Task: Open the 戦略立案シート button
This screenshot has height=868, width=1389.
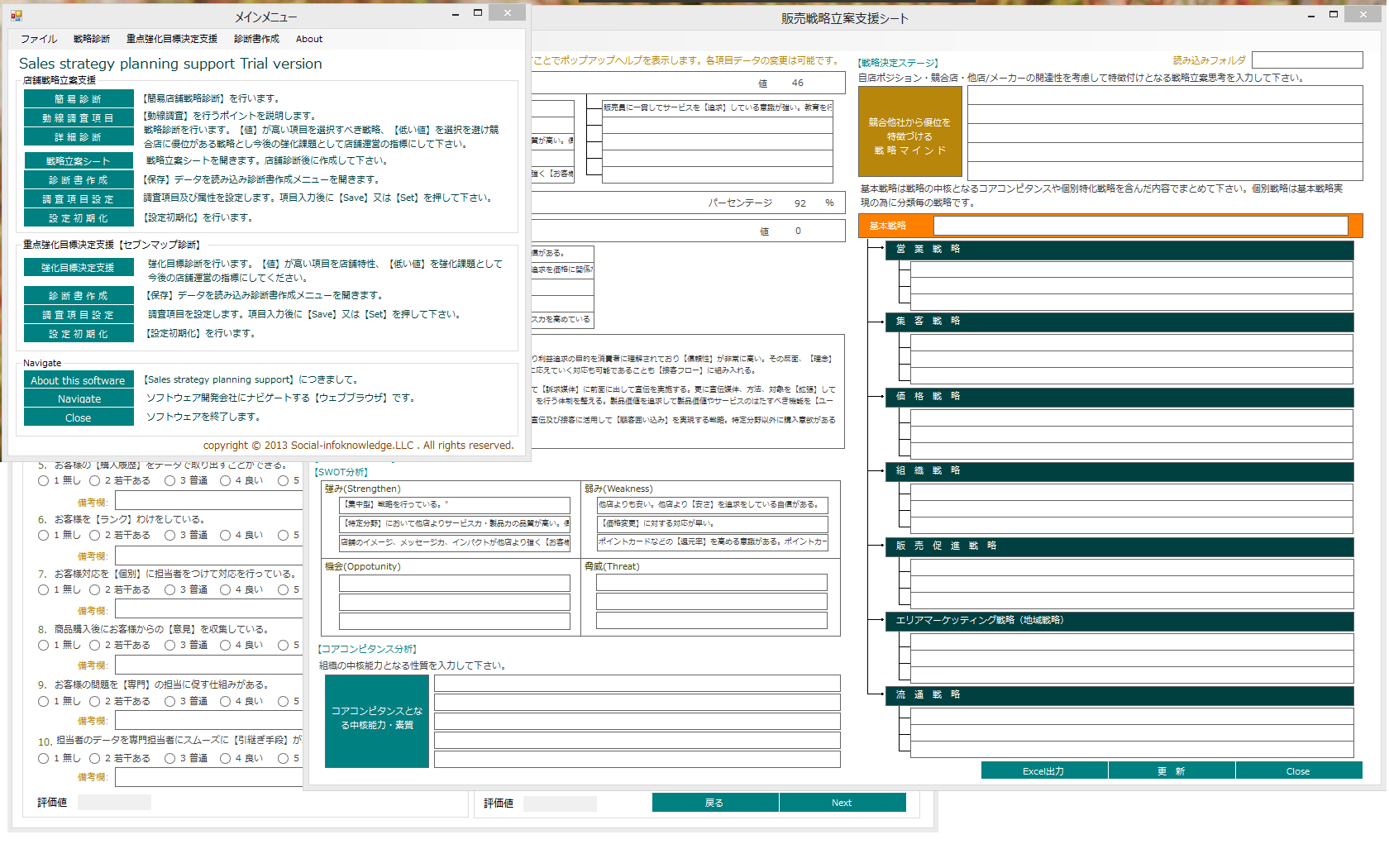Action: (x=79, y=161)
